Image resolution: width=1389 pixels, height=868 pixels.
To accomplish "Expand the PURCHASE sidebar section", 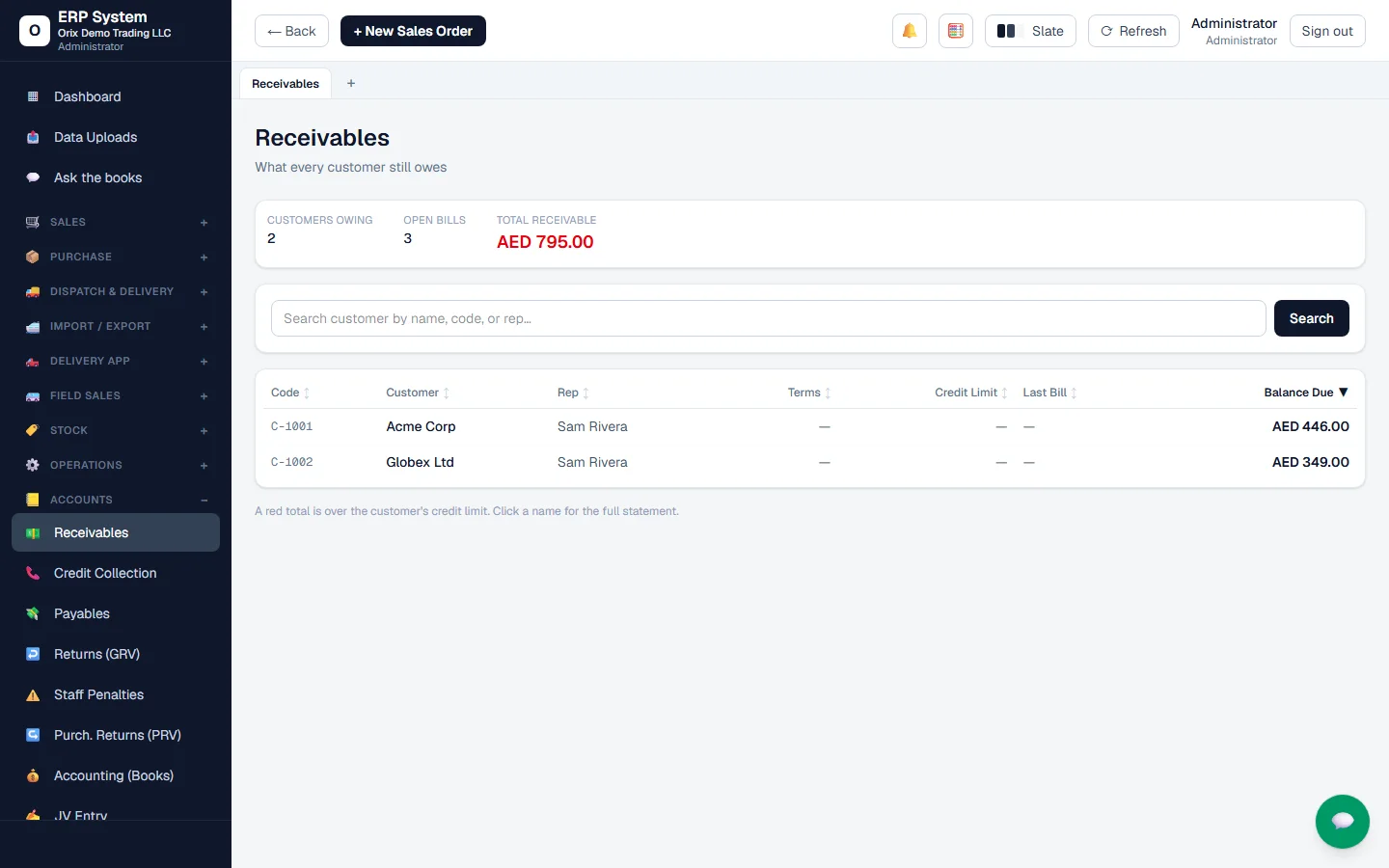I will [x=116, y=257].
